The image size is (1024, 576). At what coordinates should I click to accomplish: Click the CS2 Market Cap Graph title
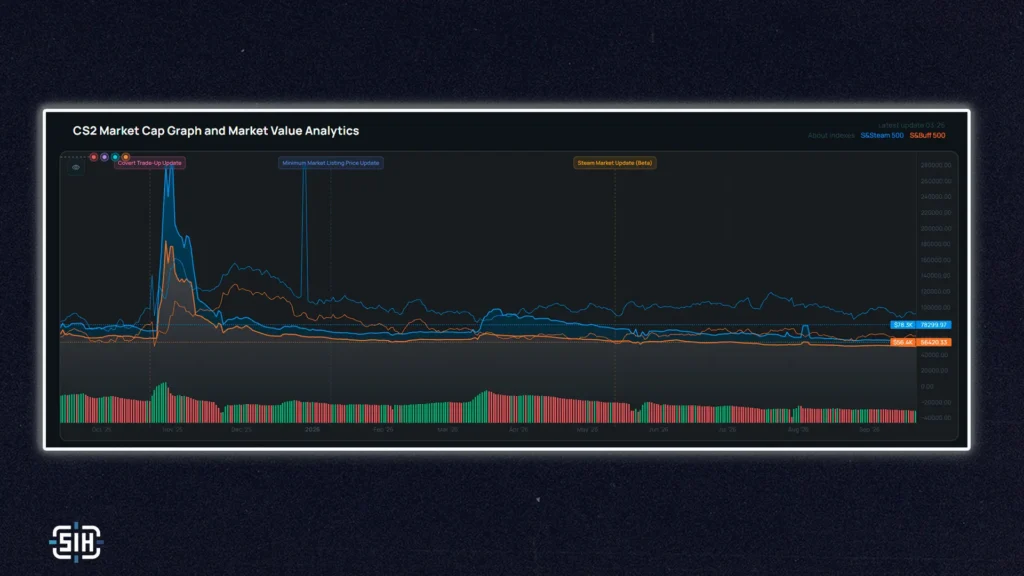click(216, 131)
